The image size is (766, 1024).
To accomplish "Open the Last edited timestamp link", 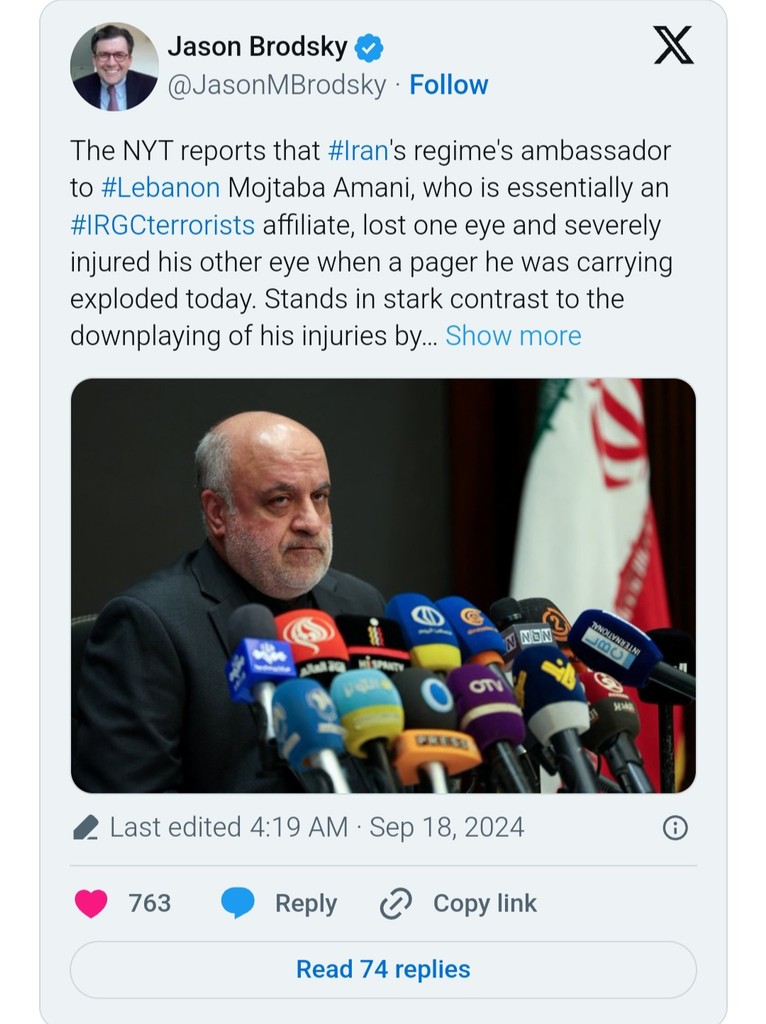I will coord(316,827).
